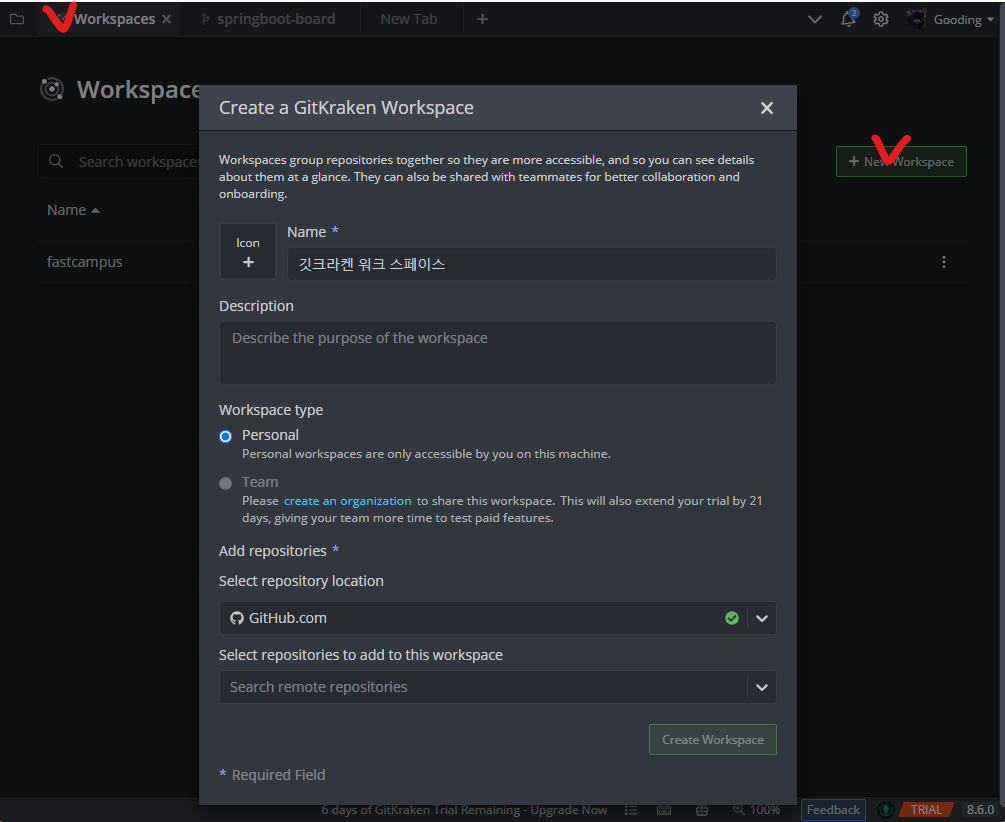Close the Create a GitKraken Workspace dialog
Screen dimensions: 1005x822
pos(767,108)
